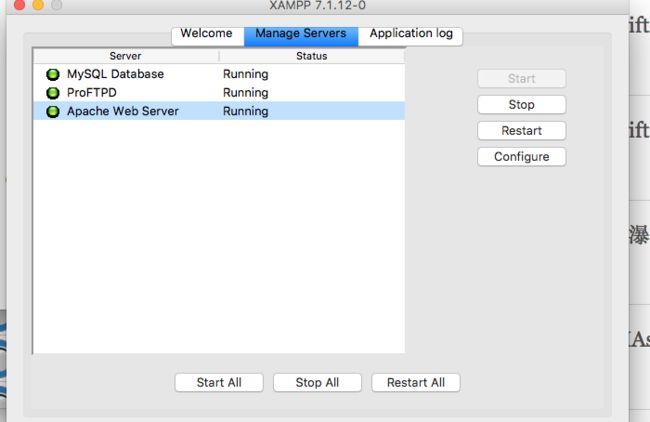The height and width of the screenshot is (422, 650).
Task: Open Configure for the selected server
Action: pos(521,157)
